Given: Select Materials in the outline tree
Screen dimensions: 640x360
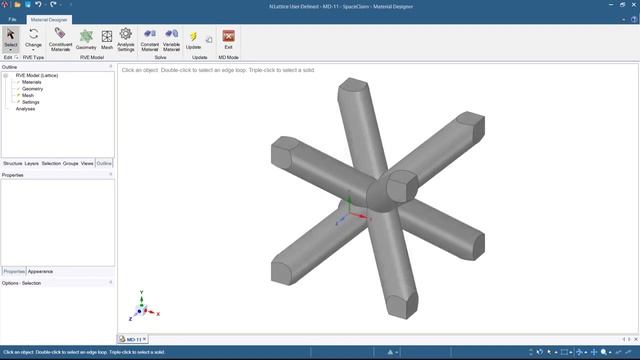Looking at the screenshot, I should 31,82.
